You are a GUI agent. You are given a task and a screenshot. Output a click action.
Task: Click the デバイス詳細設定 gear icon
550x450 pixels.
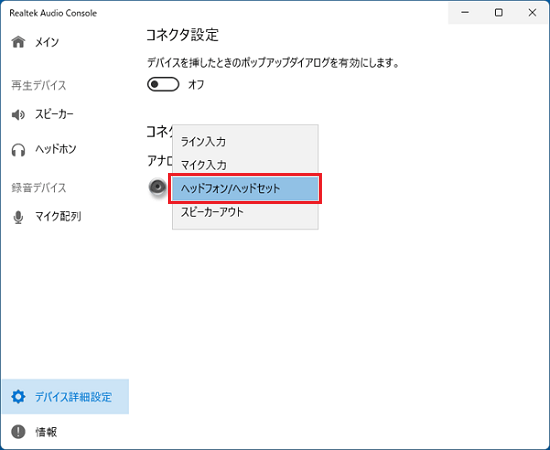point(18,397)
